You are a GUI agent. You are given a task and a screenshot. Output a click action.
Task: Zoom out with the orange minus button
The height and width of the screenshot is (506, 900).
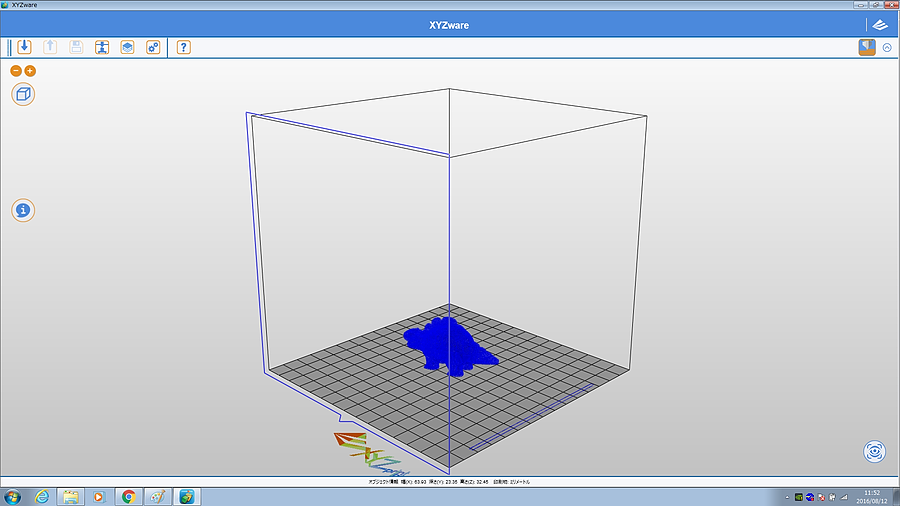coord(16,71)
